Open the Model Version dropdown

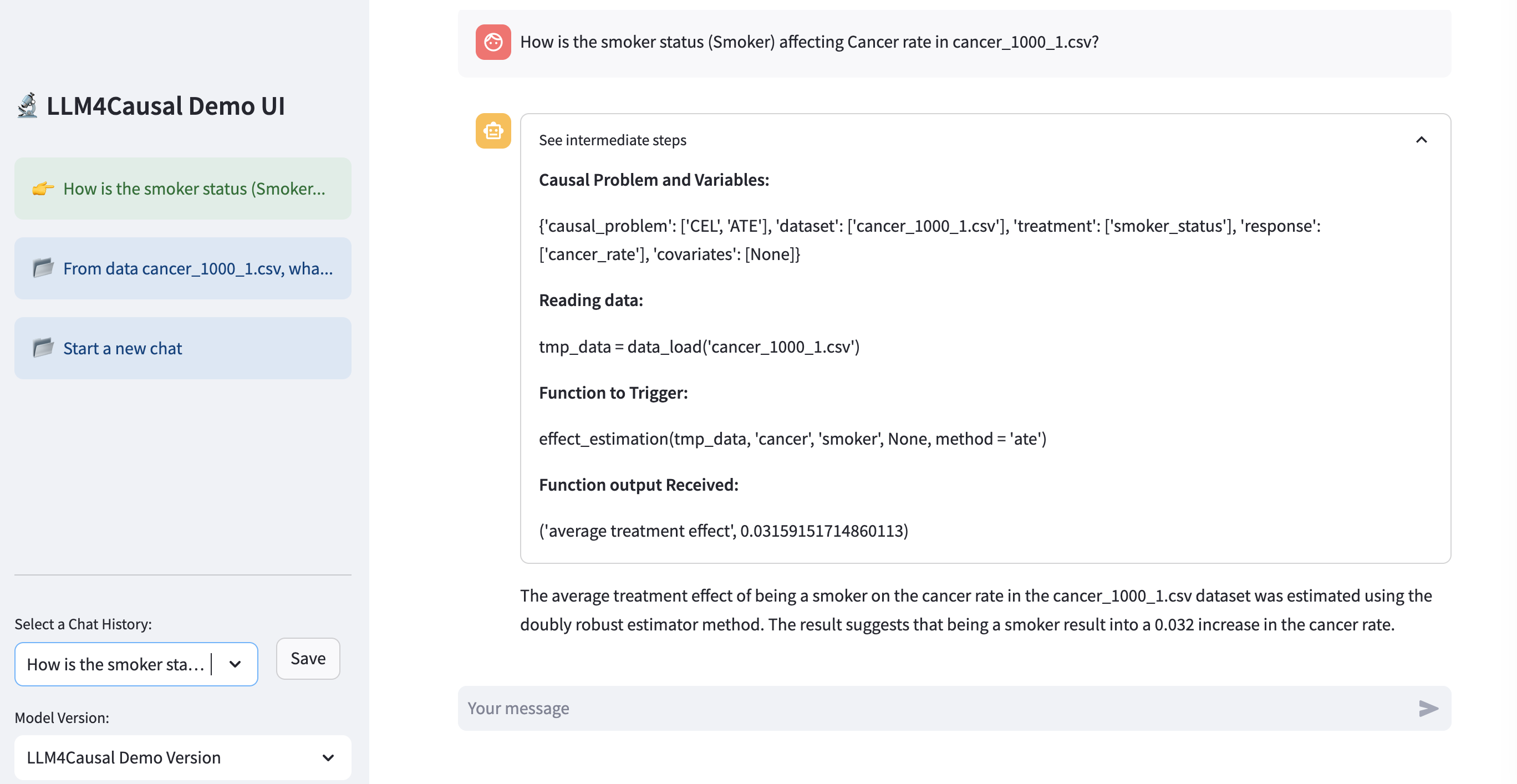[328, 757]
